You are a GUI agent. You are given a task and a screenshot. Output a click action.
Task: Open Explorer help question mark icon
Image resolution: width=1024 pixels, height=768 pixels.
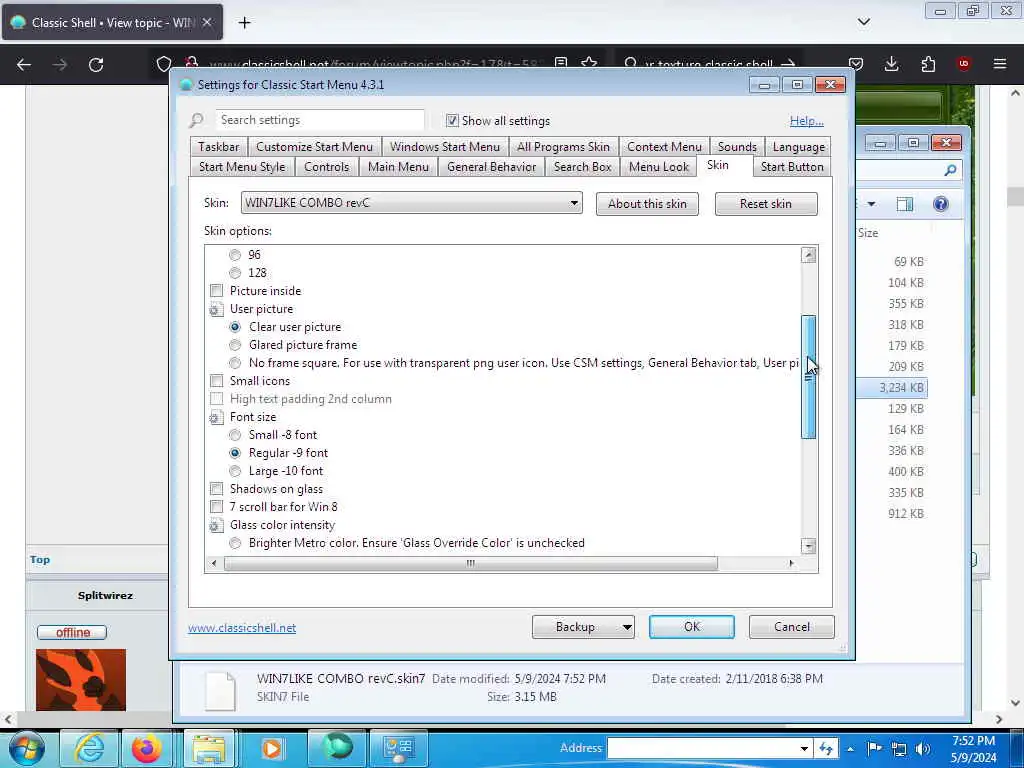[x=940, y=204]
